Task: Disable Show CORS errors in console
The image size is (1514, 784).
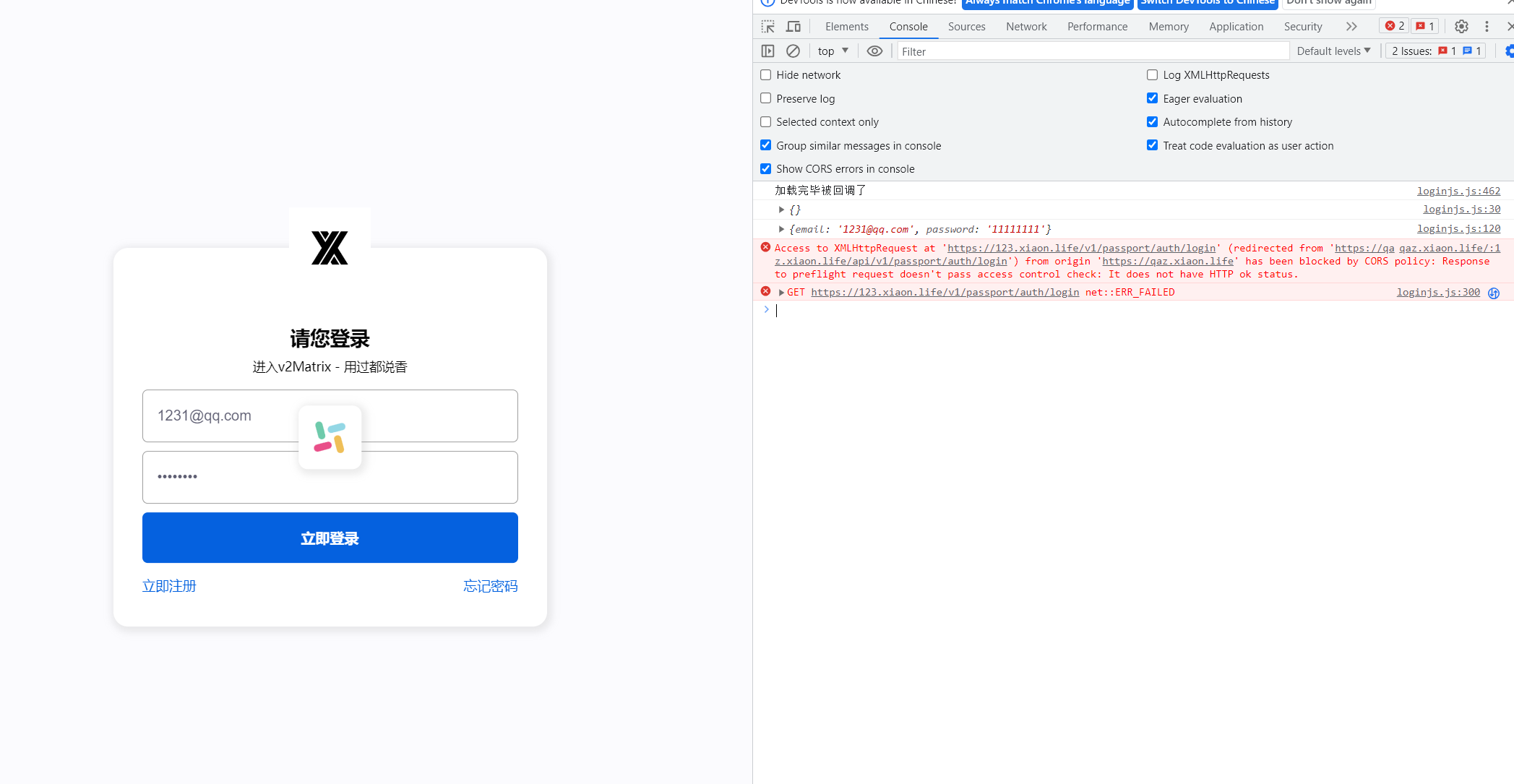Action: coord(766,169)
